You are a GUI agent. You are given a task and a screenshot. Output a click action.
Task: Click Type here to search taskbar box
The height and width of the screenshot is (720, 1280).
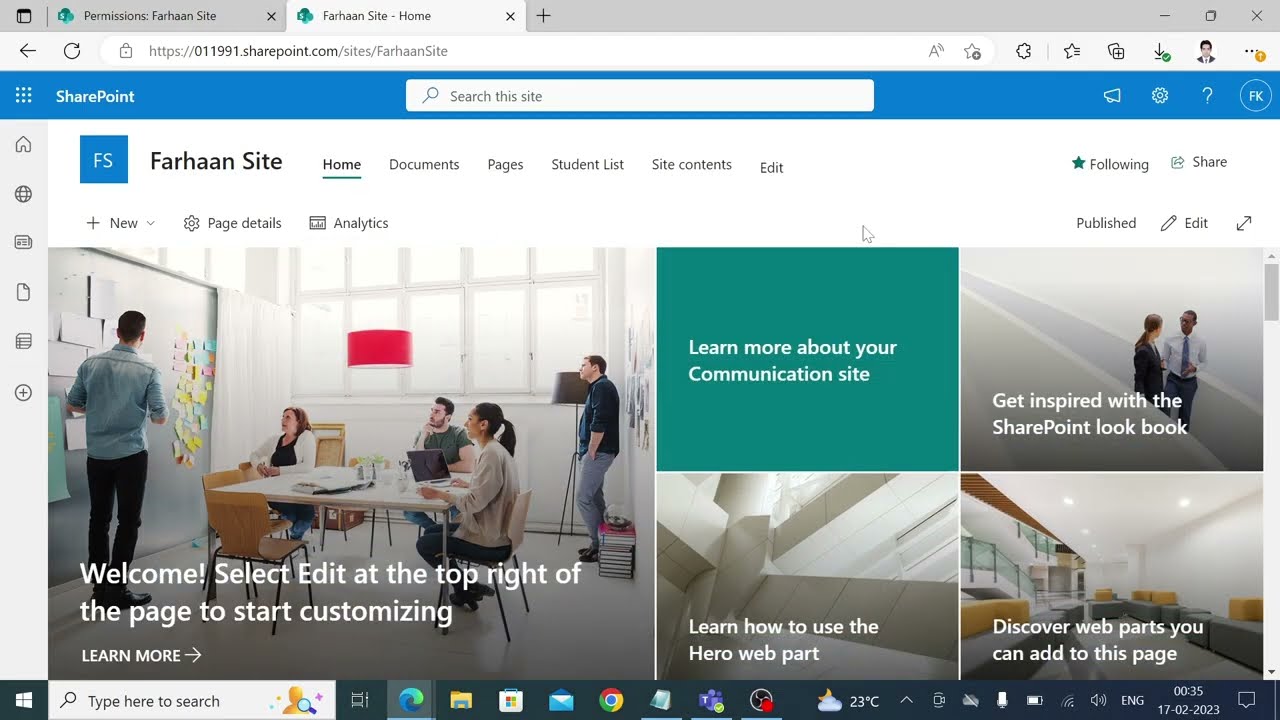coord(192,700)
